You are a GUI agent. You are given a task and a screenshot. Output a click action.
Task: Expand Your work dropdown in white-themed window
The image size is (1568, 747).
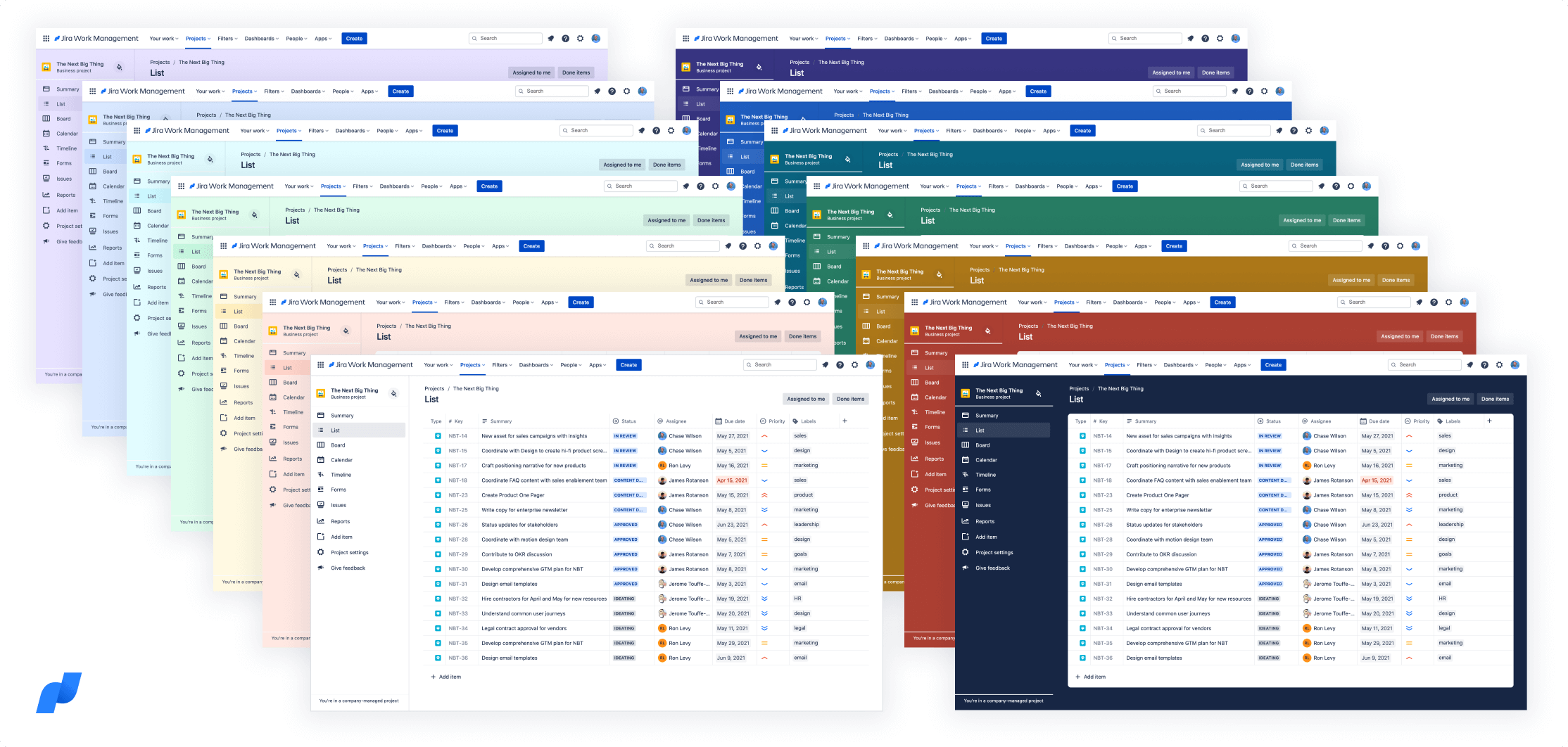438,365
